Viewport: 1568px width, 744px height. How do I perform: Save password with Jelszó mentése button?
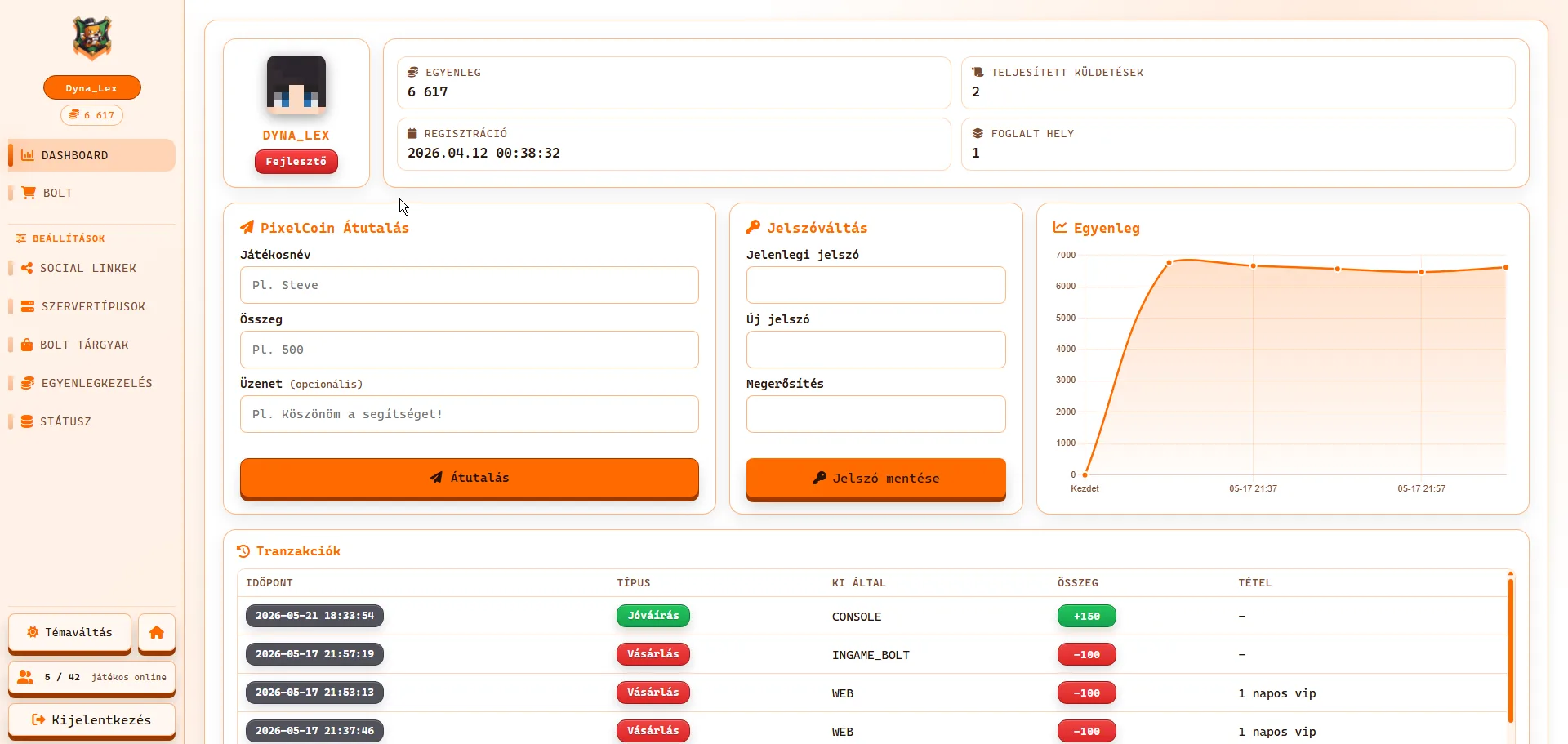pos(876,478)
